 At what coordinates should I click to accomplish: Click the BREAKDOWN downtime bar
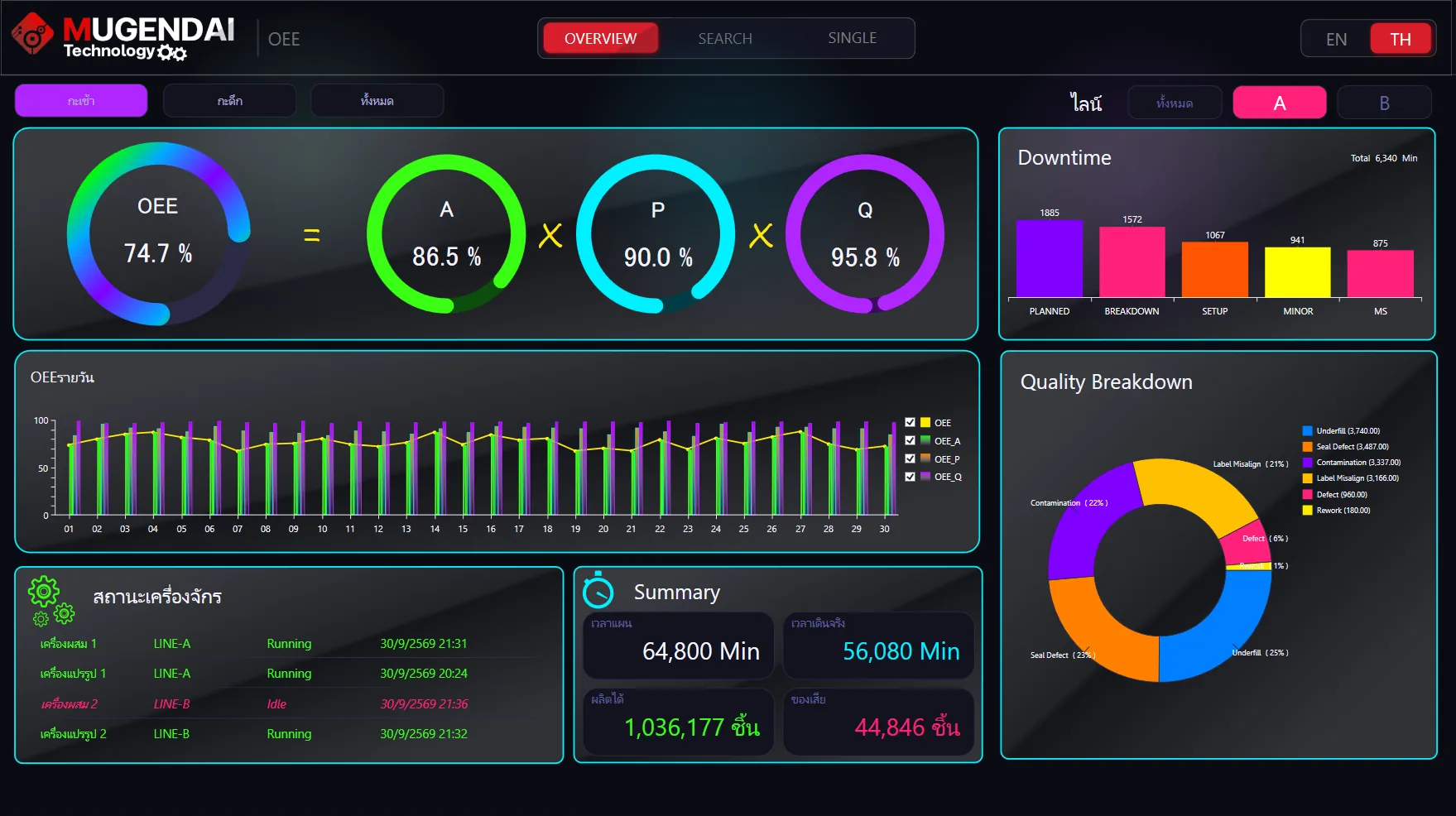(x=1132, y=262)
